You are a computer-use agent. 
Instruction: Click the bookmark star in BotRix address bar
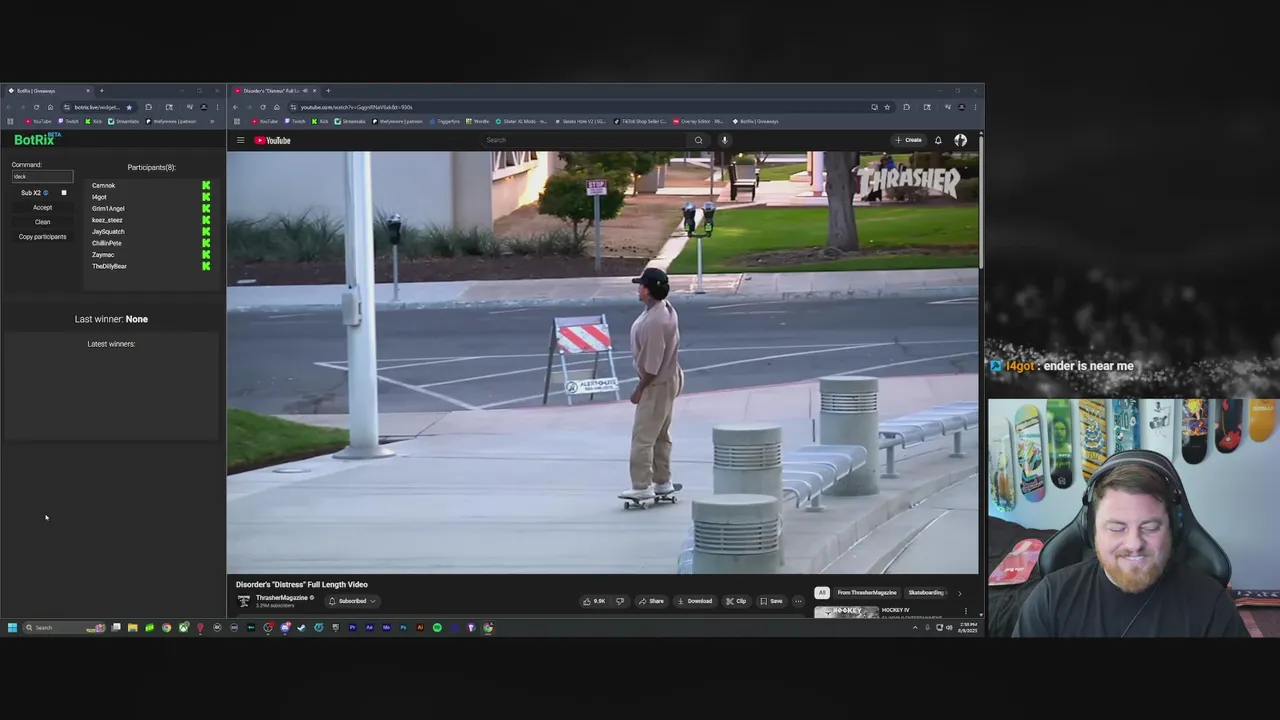point(129,107)
